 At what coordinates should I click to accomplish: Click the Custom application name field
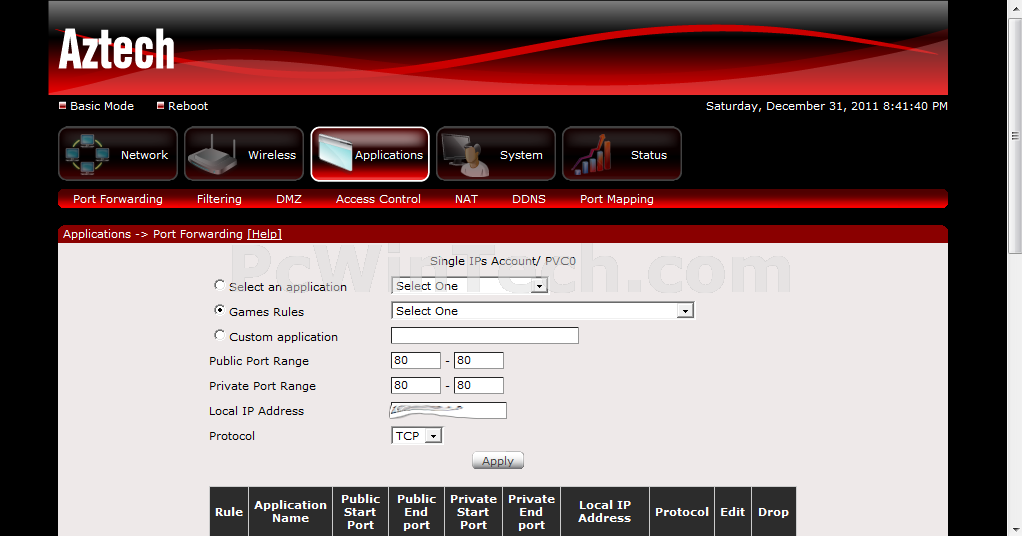tap(485, 336)
